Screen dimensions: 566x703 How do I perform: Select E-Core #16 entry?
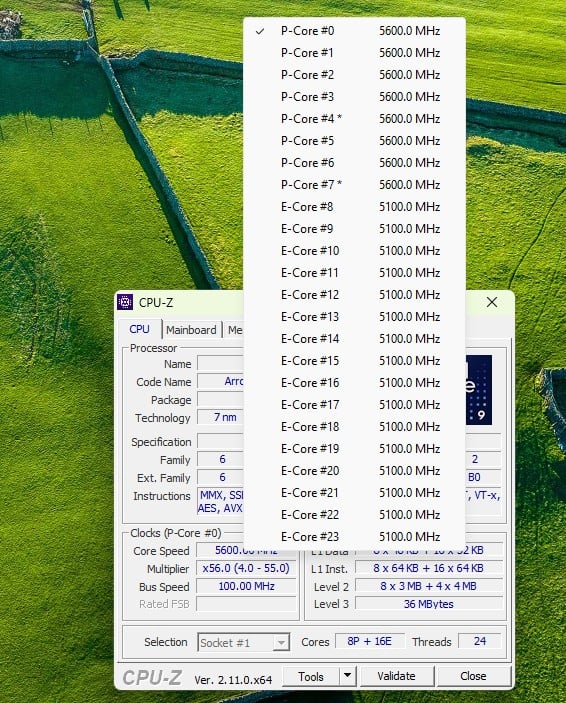point(354,382)
